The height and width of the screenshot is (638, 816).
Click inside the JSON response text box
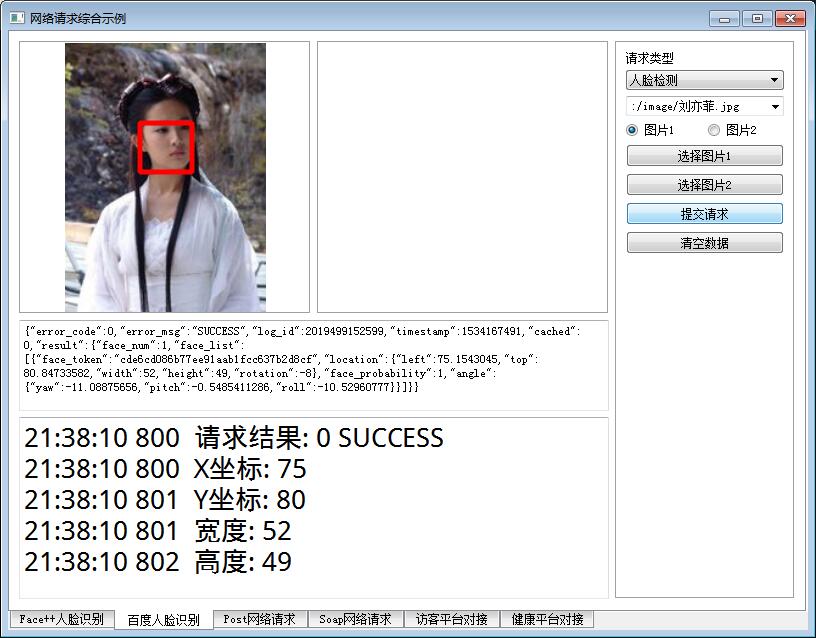coord(314,365)
